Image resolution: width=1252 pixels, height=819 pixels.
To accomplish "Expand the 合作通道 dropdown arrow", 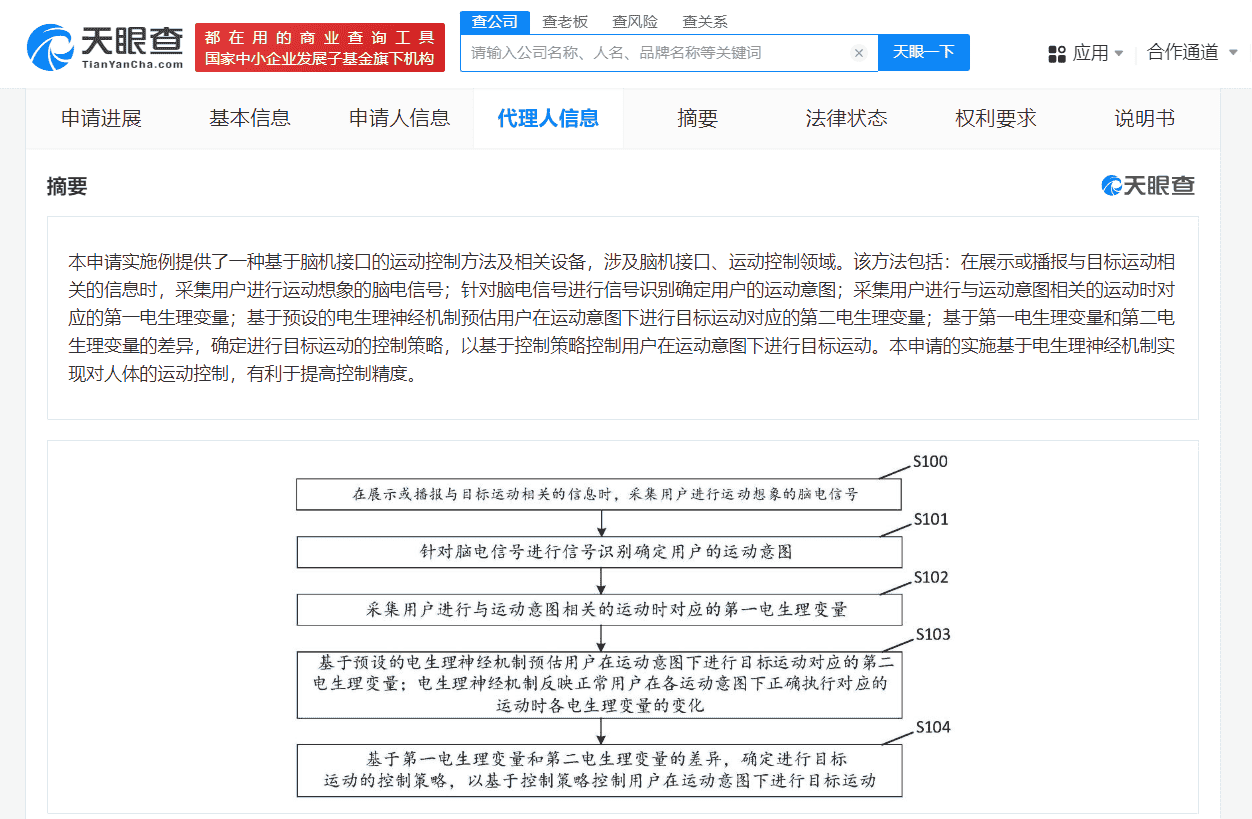I will pyautogui.click(x=1233, y=52).
